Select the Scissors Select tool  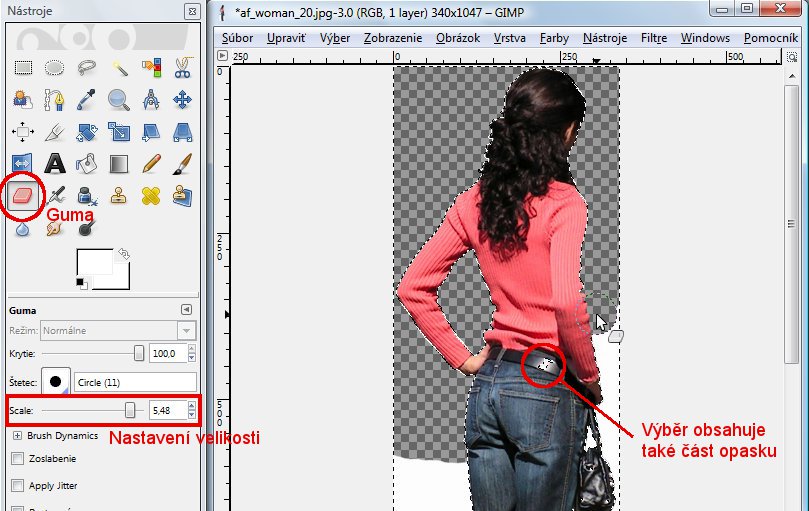click(x=182, y=68)
